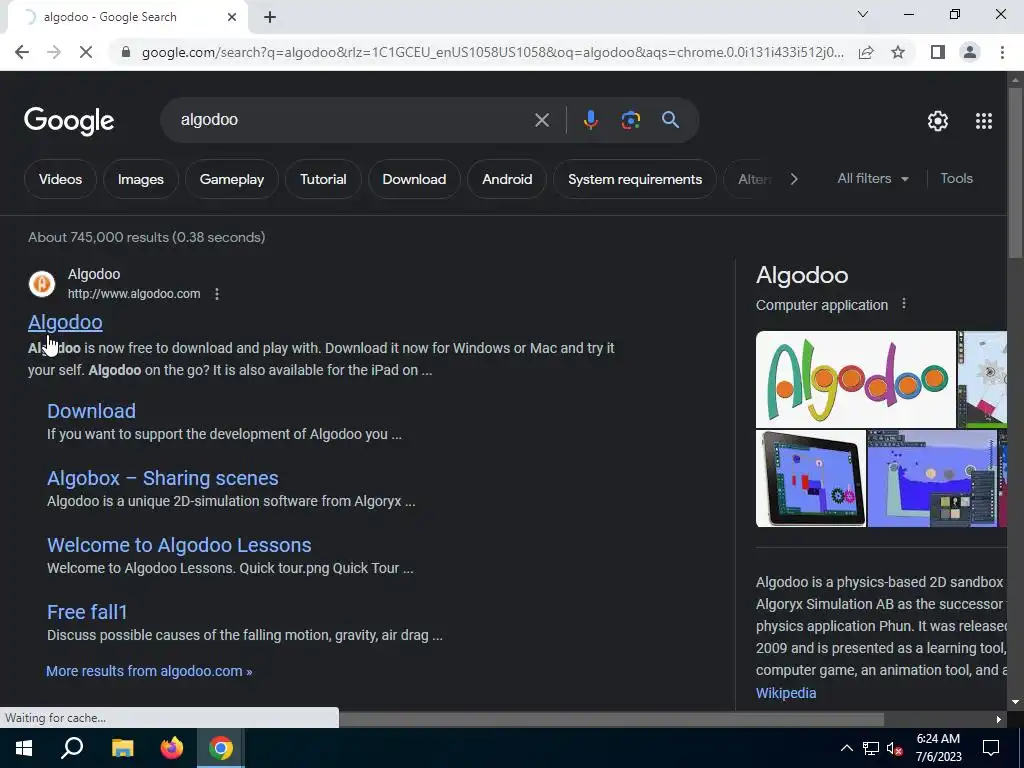Submit search with magnifier icon
Image resolution: width=1024 pixels, height=768 pixels.
point(670,120)
